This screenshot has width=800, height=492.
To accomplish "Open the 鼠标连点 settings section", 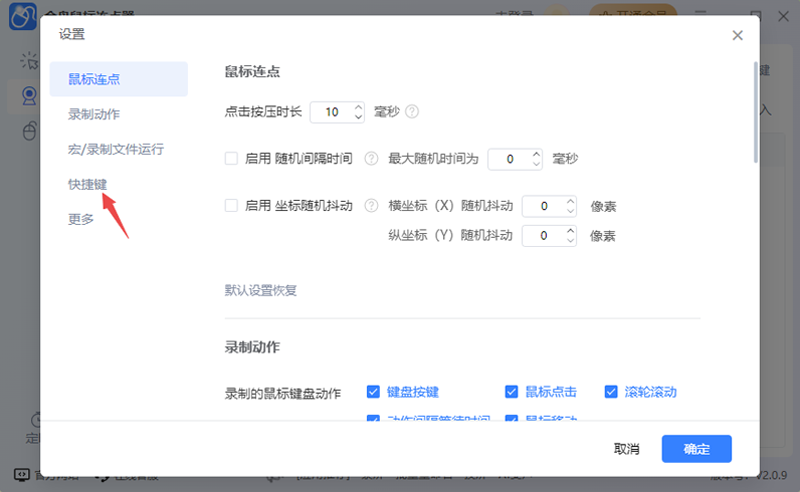I will [118, 79].
